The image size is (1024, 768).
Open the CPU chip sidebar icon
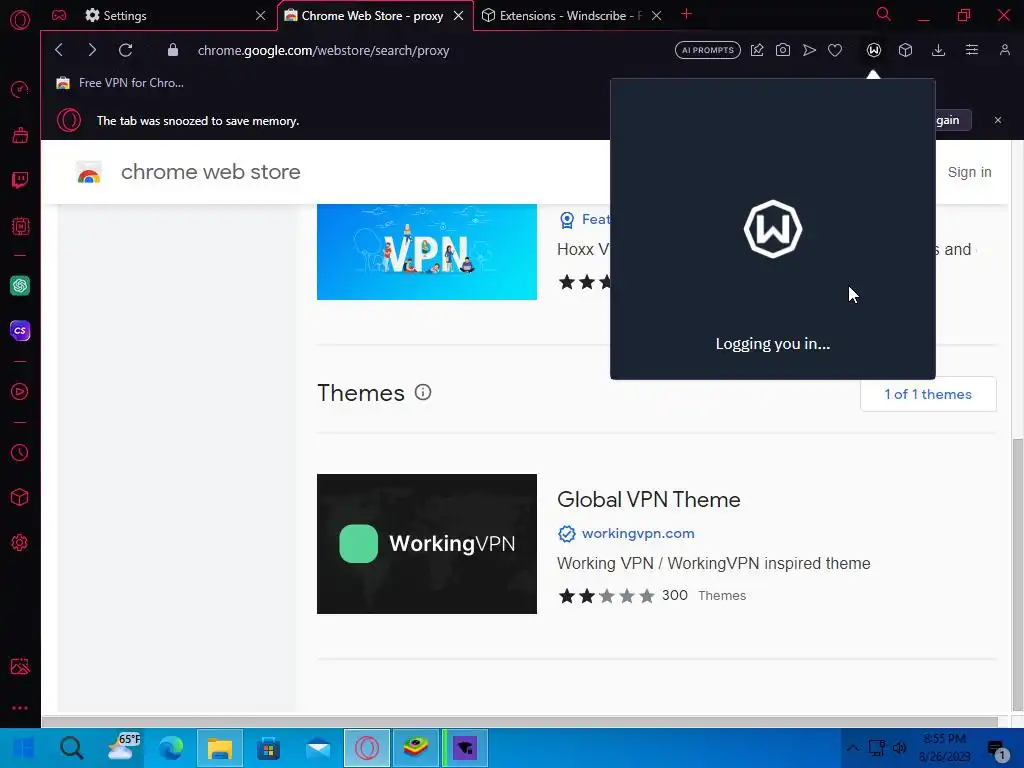(20, 226)
